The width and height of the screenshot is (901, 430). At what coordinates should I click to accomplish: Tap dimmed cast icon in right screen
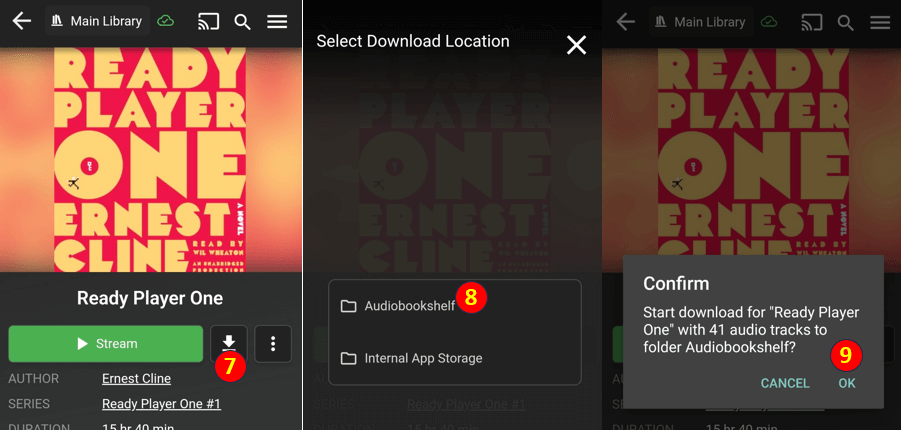pos(812,22)
